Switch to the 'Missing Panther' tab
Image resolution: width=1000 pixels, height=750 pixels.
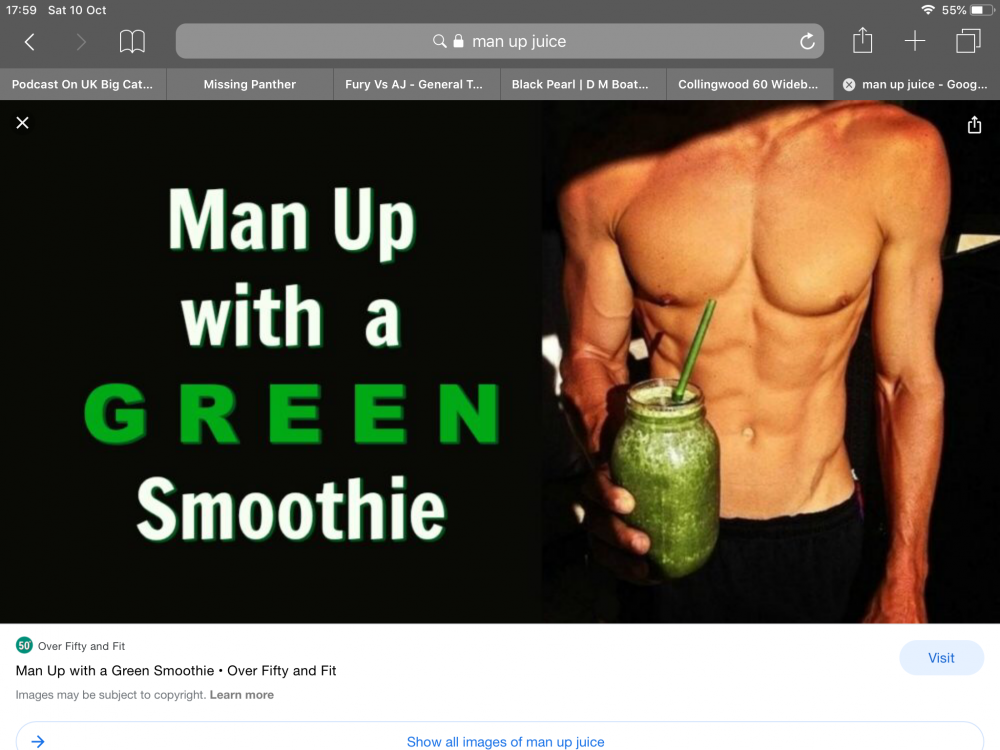[249, 84]
